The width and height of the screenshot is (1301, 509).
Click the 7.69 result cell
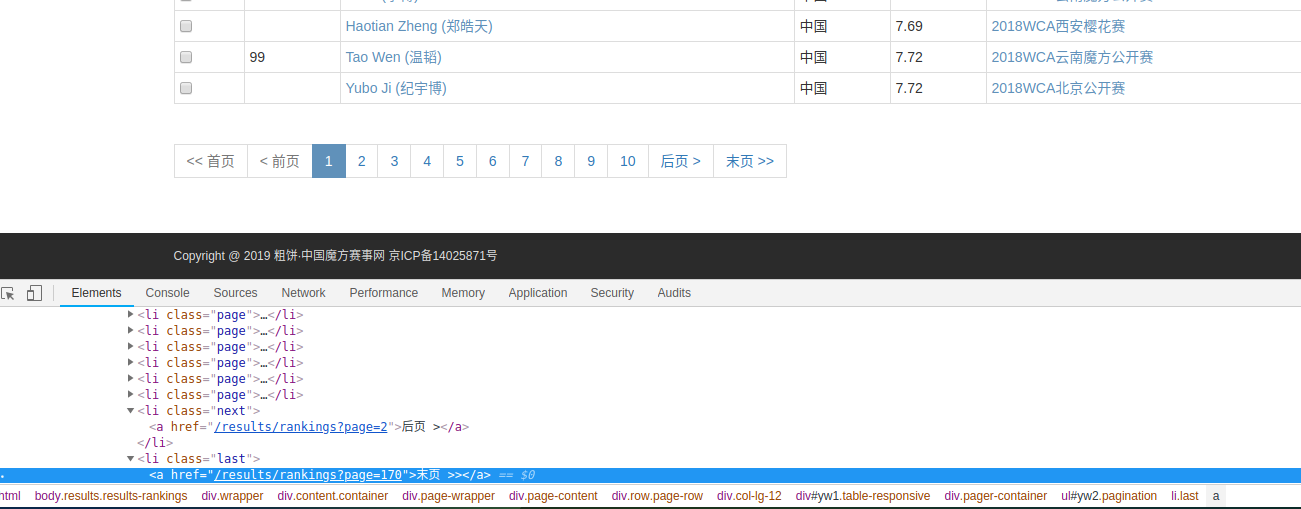coord(938,26)
